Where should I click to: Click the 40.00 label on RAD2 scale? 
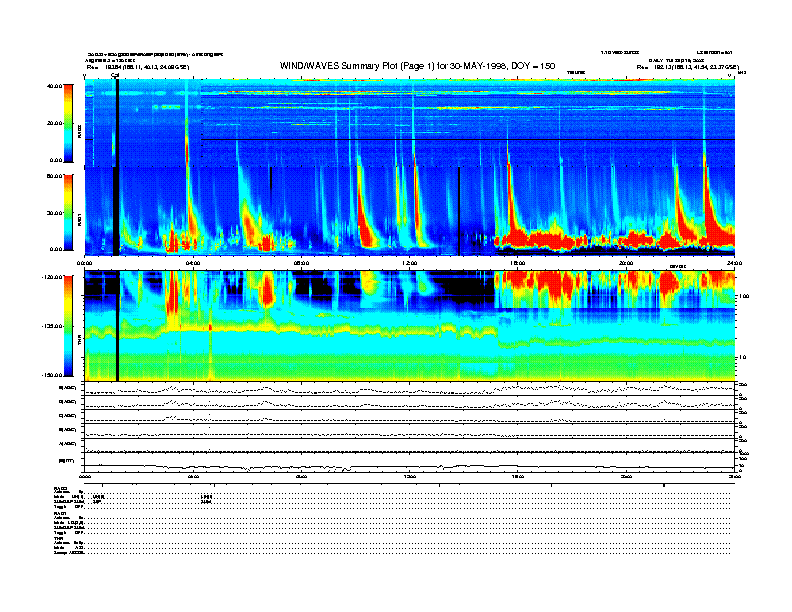(x=54, y=86)
